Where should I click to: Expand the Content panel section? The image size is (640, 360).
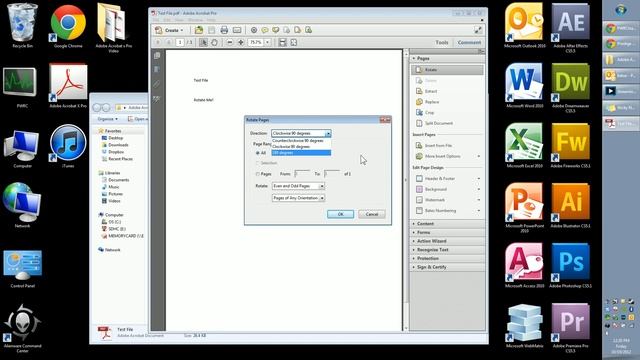click(x=447, y=224)
